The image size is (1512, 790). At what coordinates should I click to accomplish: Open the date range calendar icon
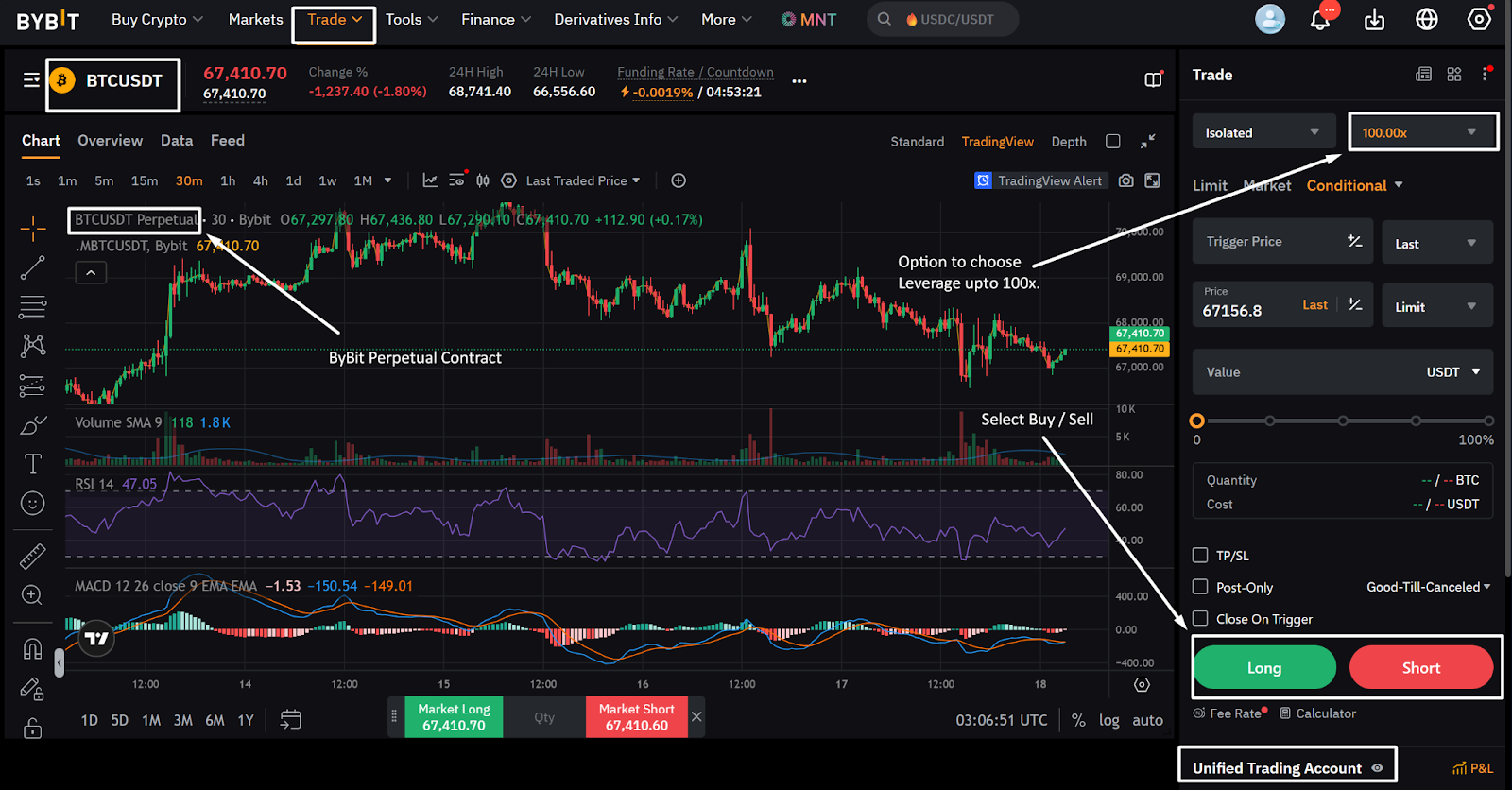[x=291, y=720]
